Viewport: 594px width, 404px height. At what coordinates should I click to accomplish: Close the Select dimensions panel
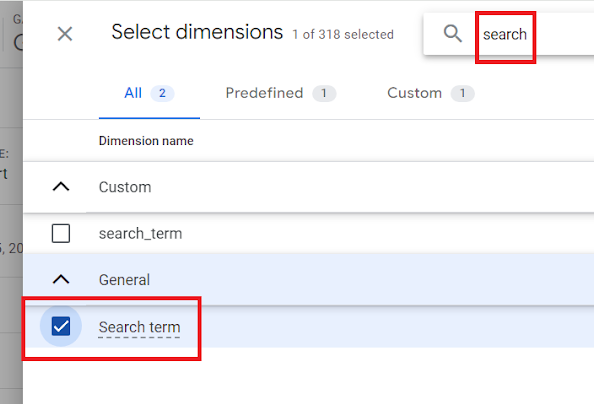[65, 34]
